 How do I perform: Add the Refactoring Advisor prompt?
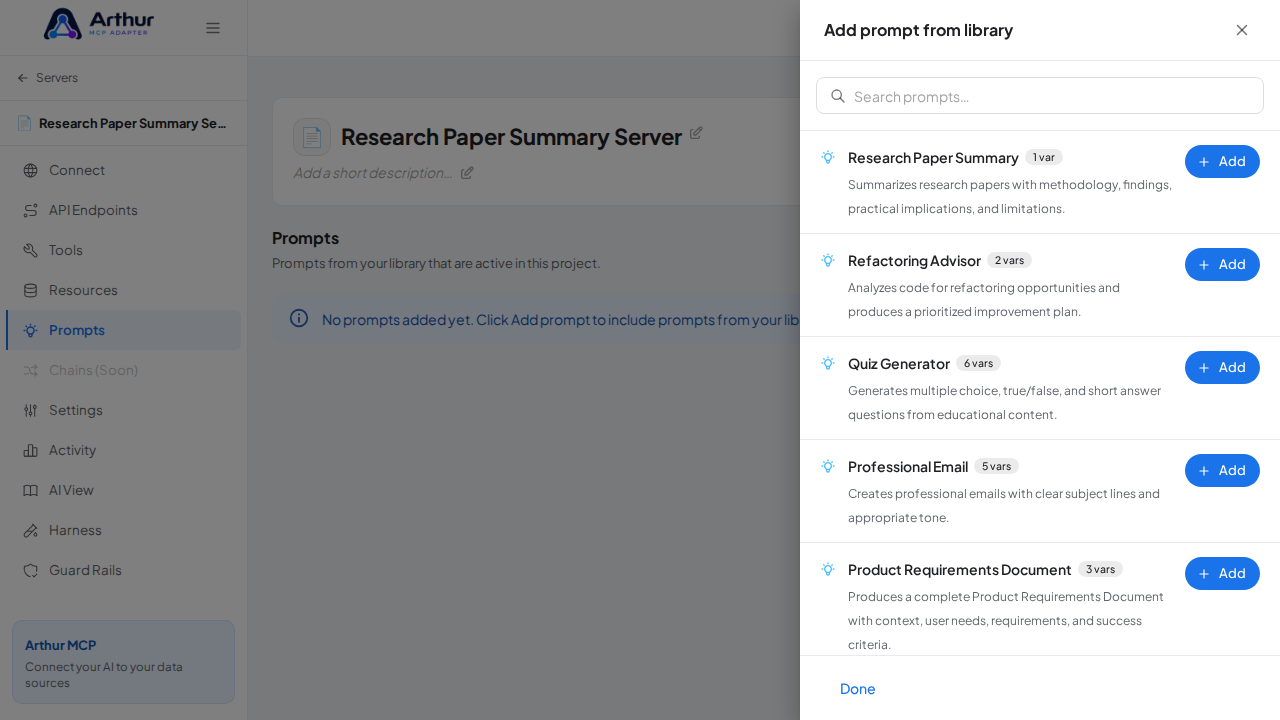point(1222,264)
